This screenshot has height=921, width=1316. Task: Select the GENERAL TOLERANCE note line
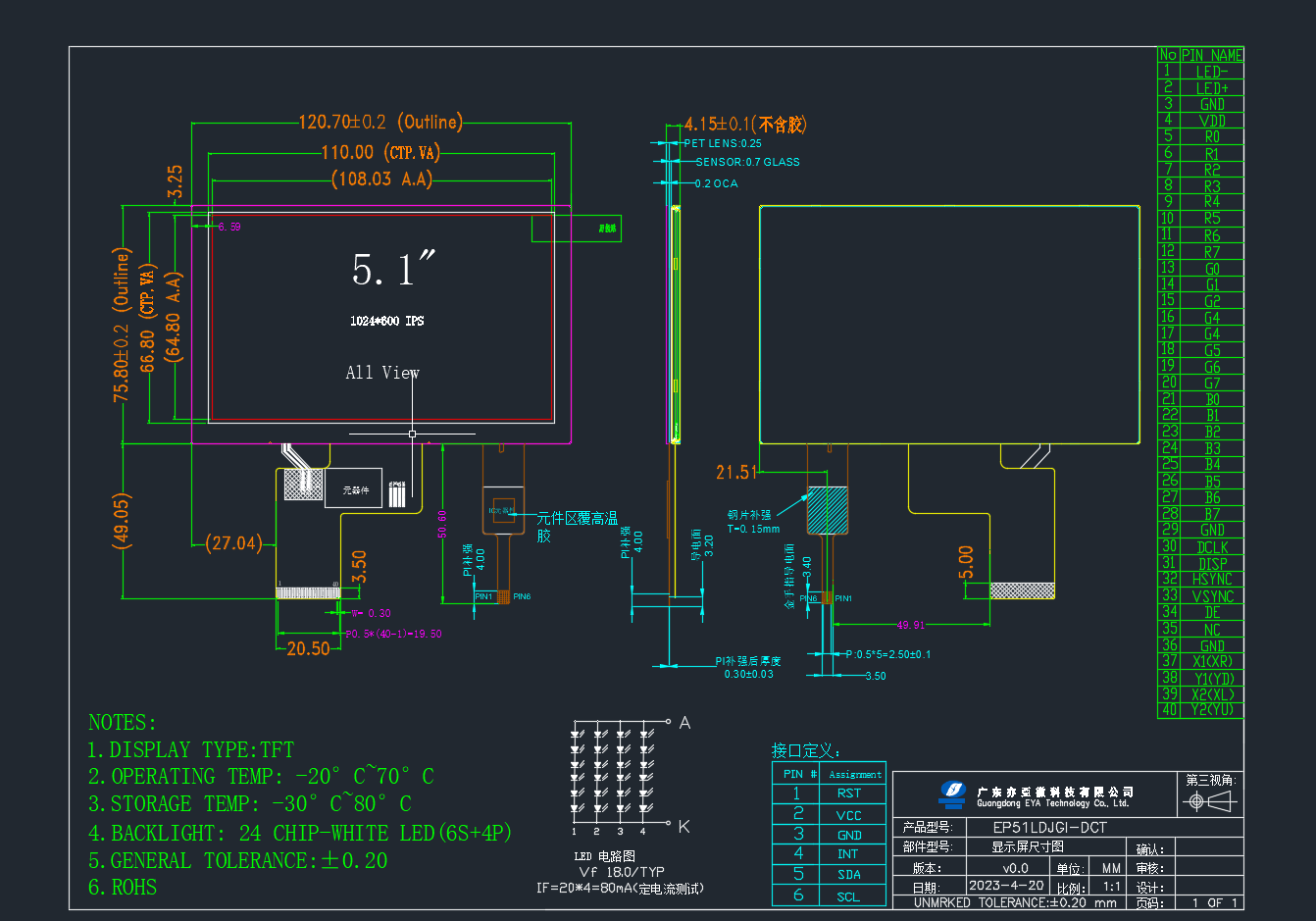point(238,861)
